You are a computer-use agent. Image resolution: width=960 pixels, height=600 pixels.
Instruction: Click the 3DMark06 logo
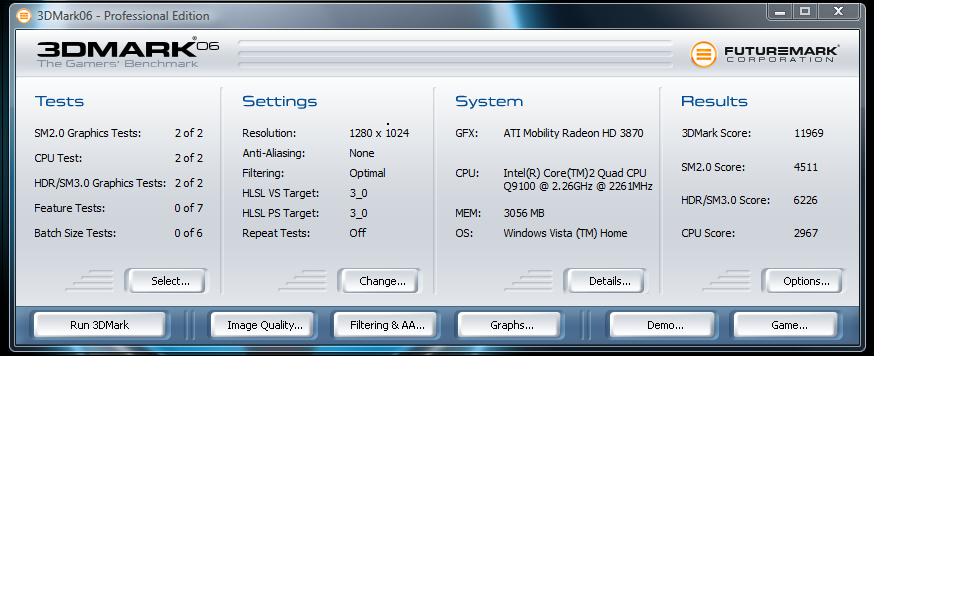[x=127, y=53]
